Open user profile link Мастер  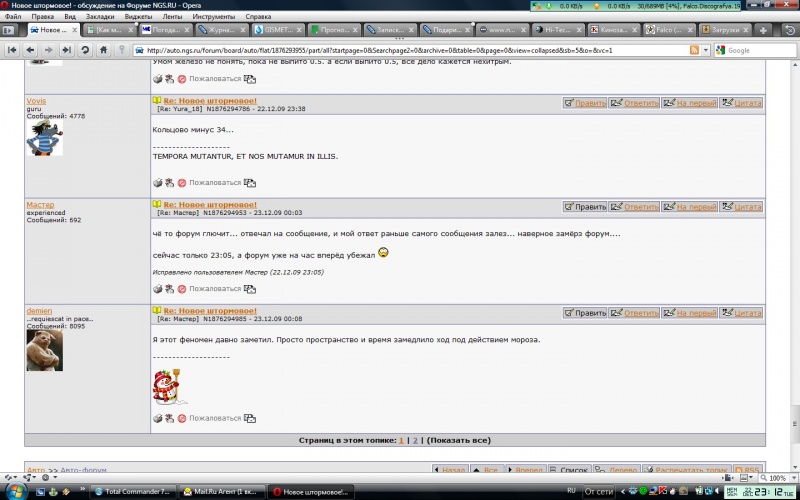(x=40, y=205)
